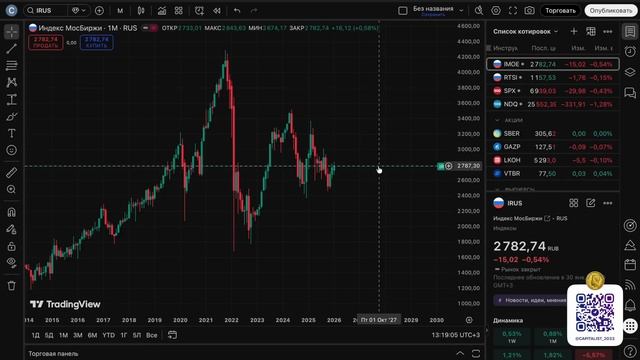
Task: Click the КУПИТЬ buy price button
Action: coord(97,42)
